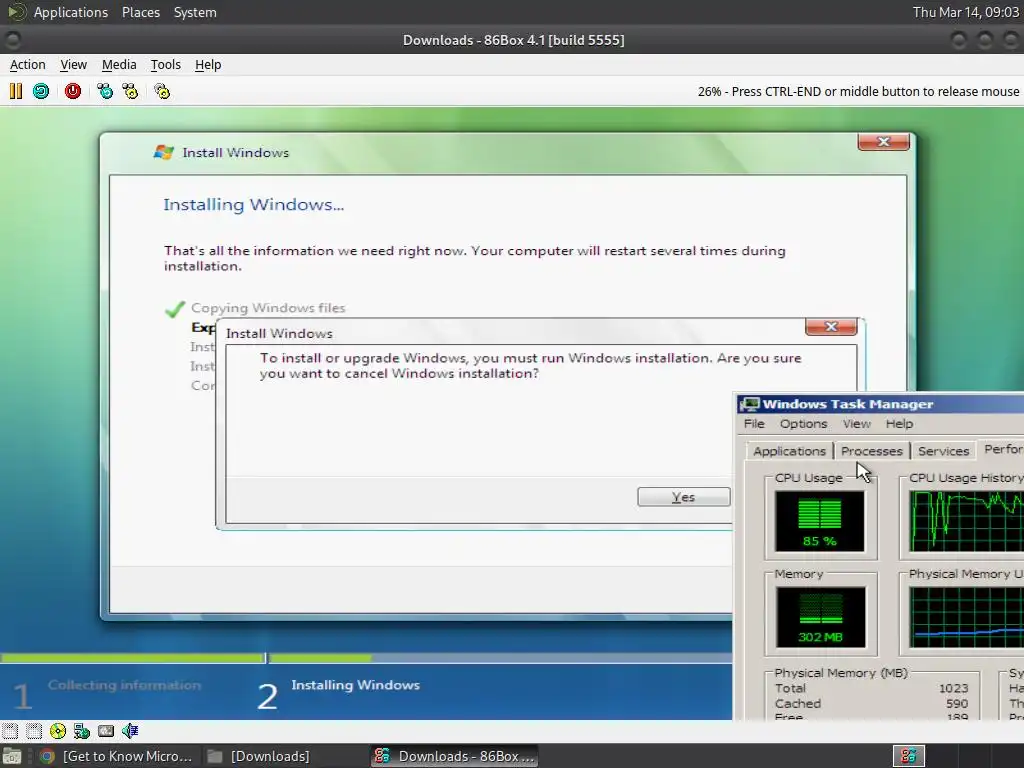Switch to Task Manager Processes tab

click(x=871, y=451)
